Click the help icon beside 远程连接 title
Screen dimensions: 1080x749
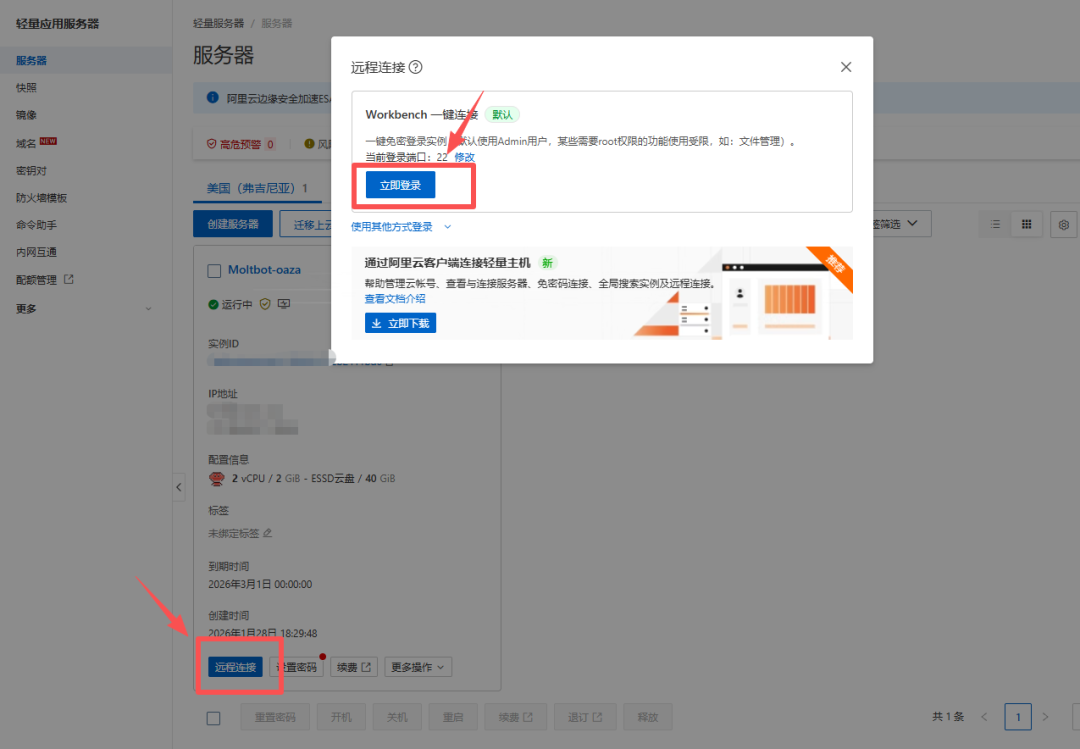(415, 67)
